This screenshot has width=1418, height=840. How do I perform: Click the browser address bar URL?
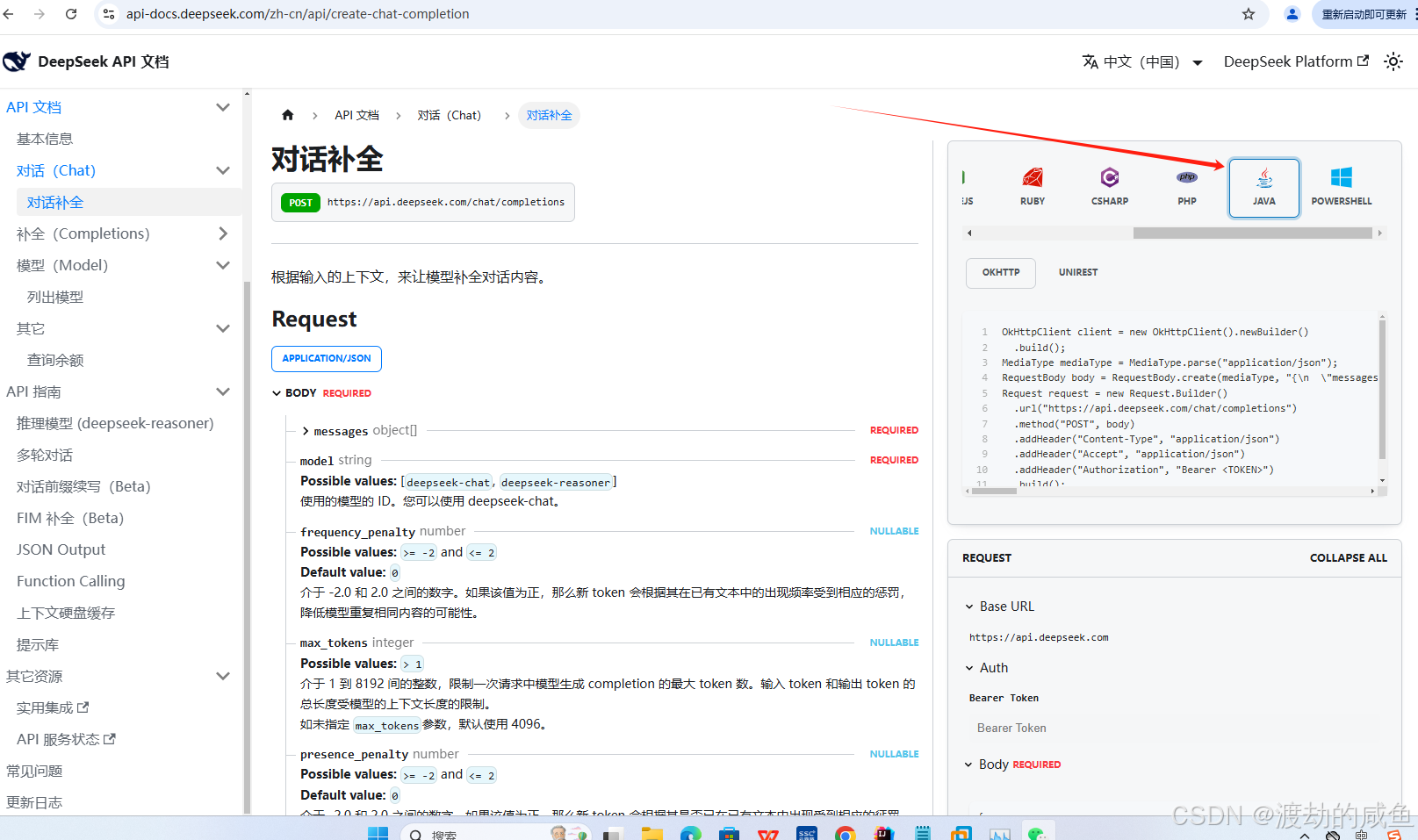298,14
